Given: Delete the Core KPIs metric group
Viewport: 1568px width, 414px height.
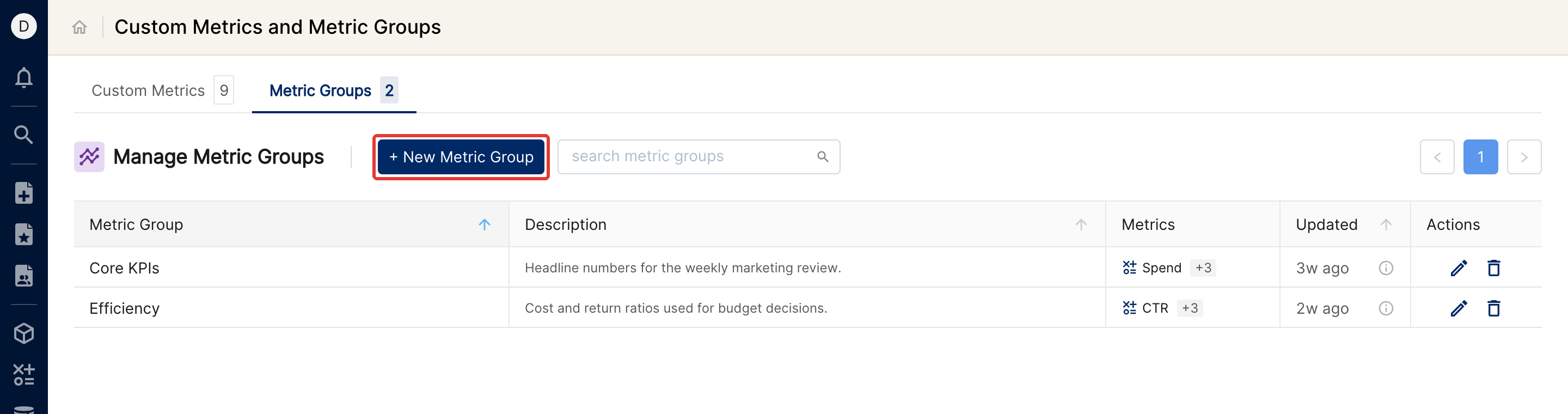Looking at the screenshot, I should (1494, 268).
